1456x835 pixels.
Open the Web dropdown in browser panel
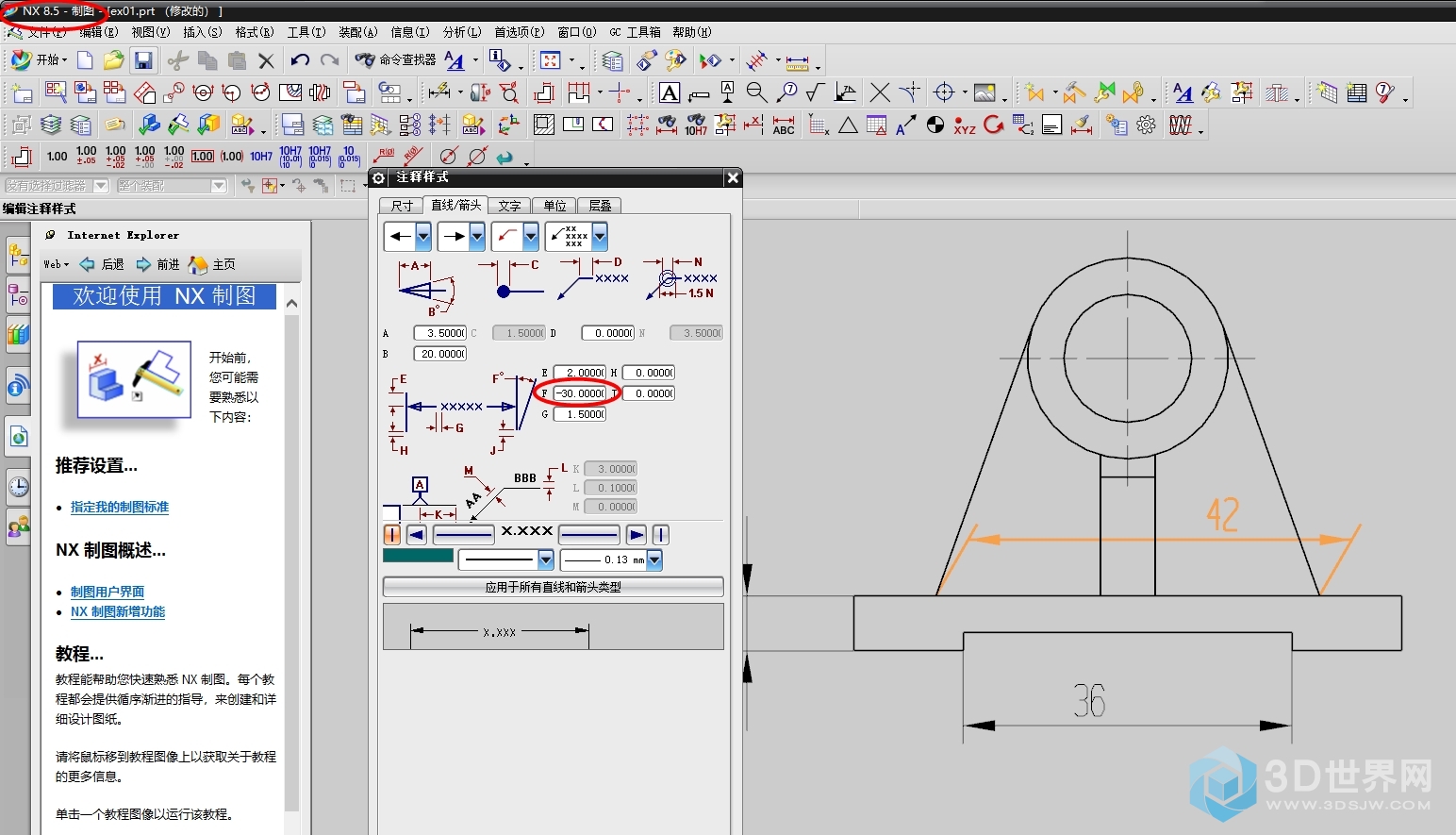[57, 264]
